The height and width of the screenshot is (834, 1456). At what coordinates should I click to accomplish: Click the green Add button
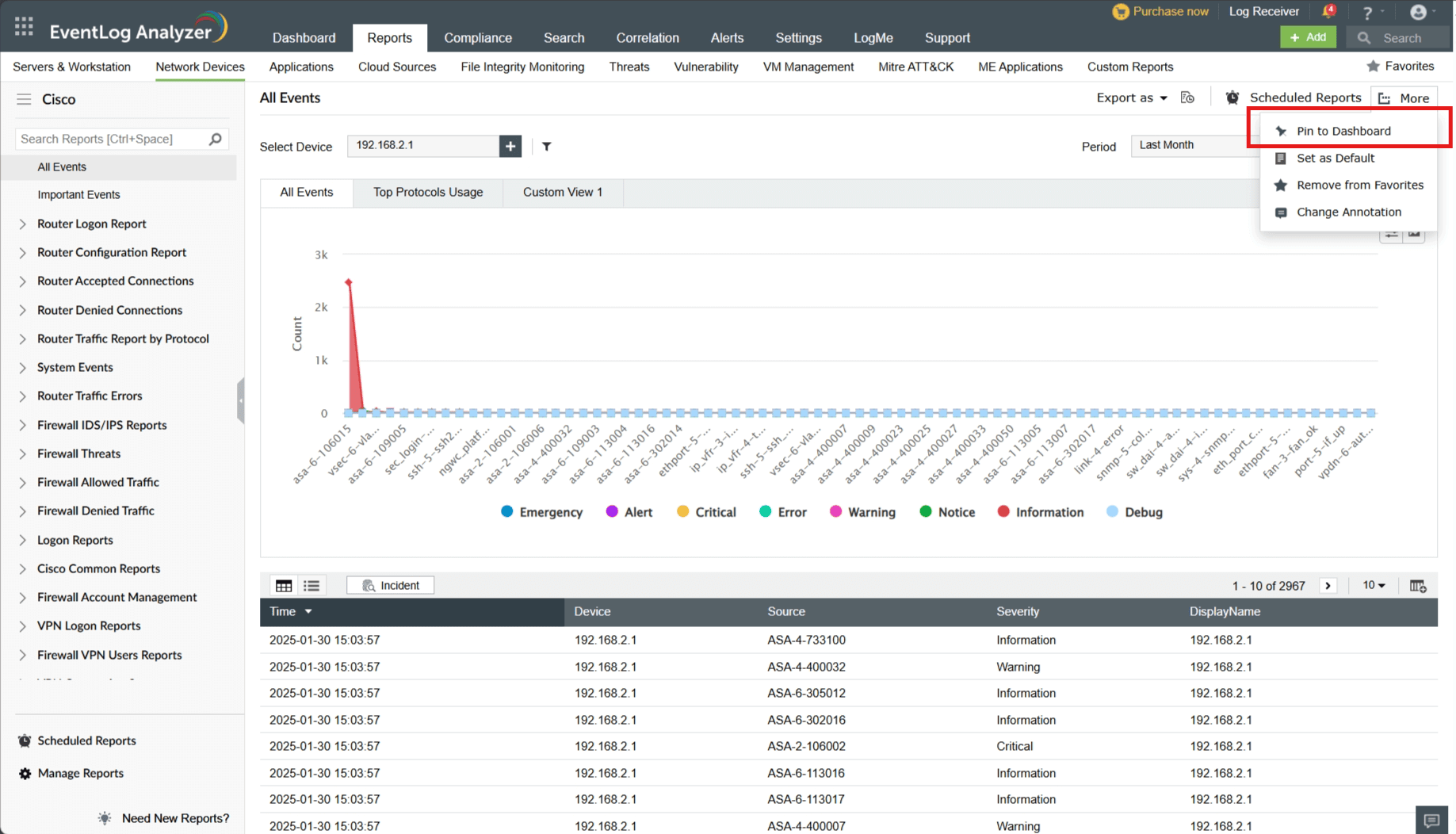[x=1308, y=37]
